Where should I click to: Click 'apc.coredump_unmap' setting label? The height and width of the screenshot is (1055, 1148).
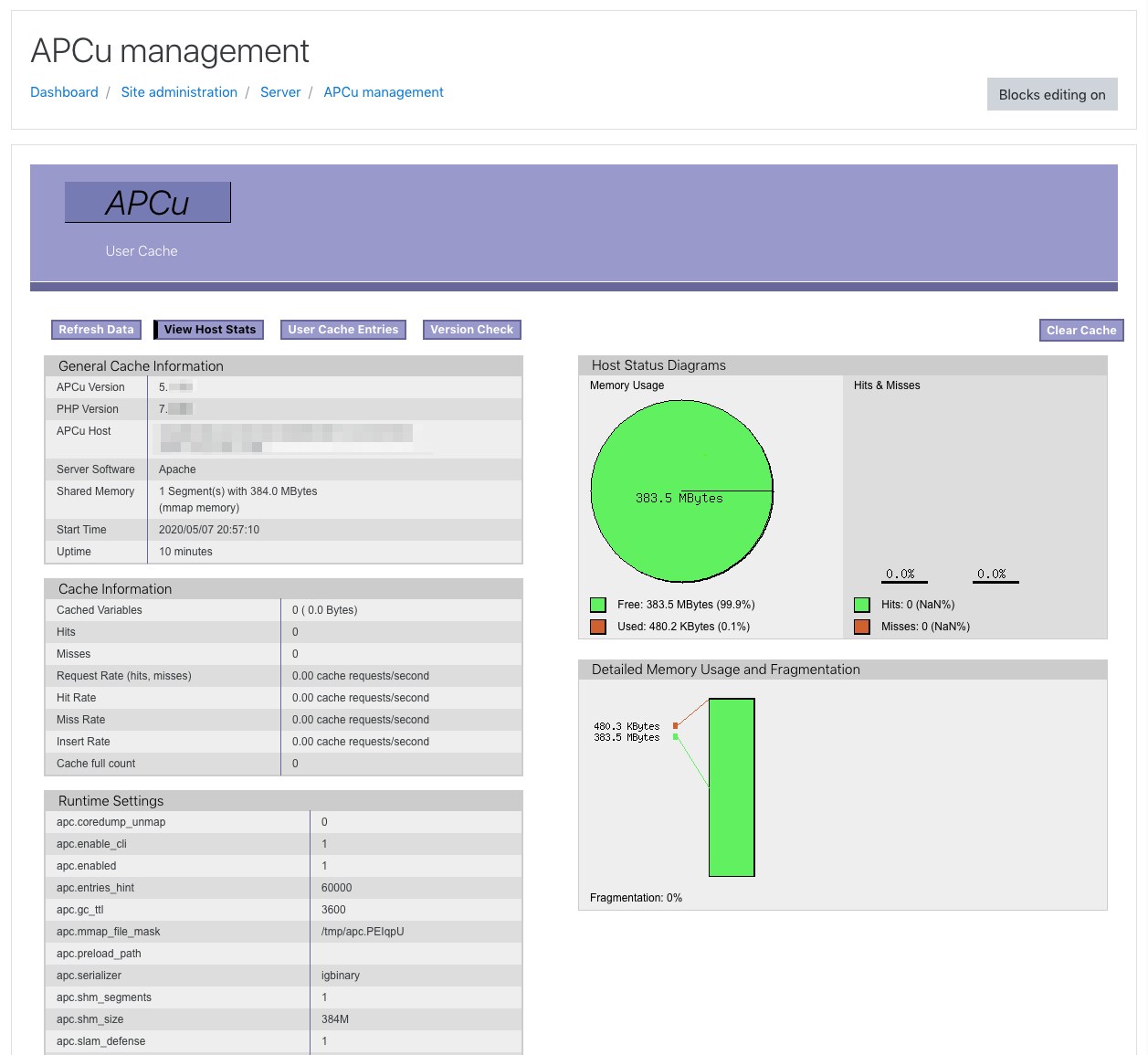(111, 822)
